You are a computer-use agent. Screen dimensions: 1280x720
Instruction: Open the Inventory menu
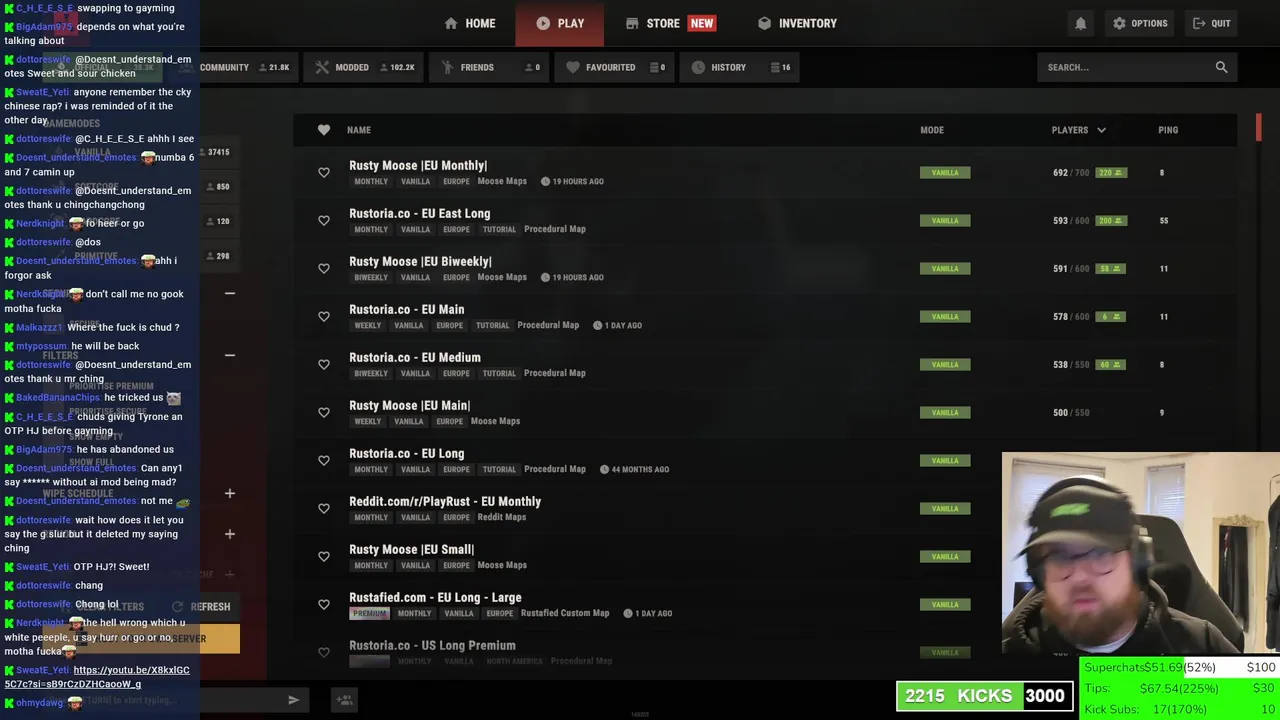(x=797, y=23)
